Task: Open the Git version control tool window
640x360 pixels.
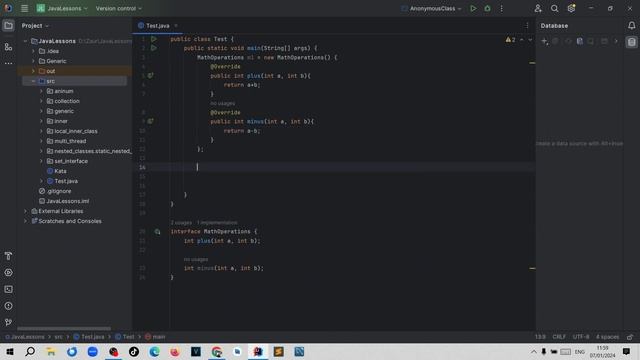Action: 8,322
